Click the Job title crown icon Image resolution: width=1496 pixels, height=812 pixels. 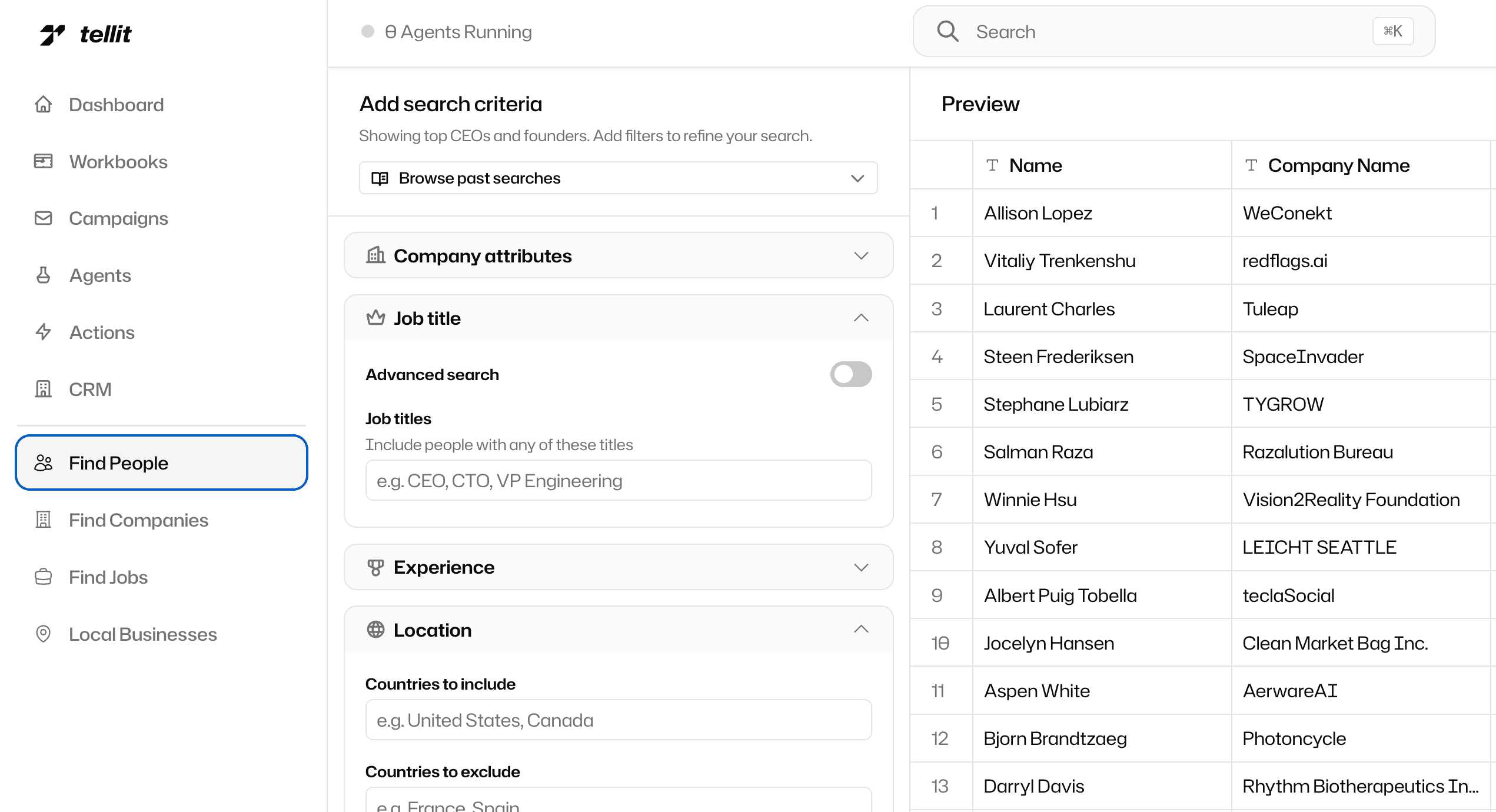pyautogui.click(x=375, y=318)
